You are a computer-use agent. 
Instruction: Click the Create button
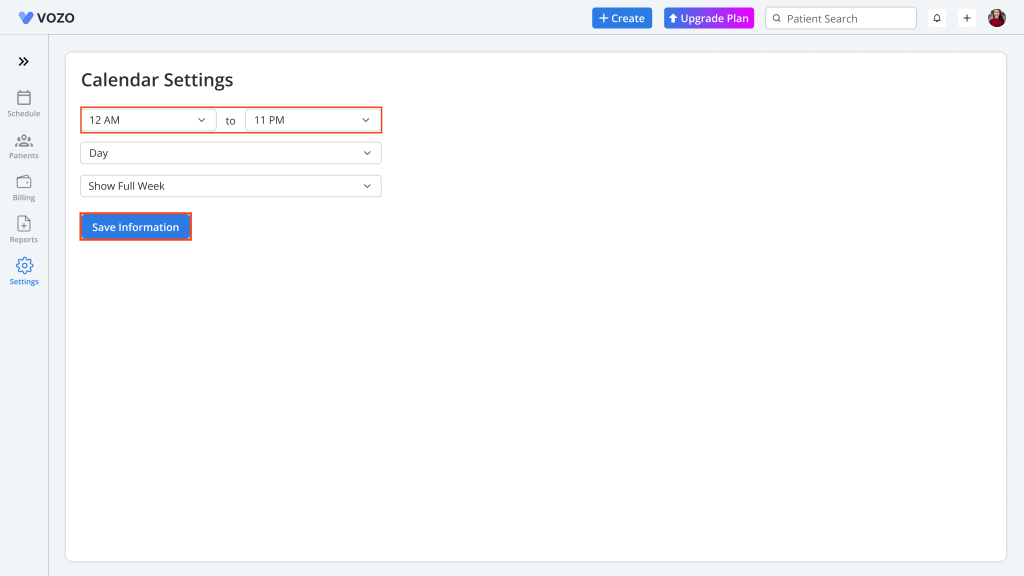click(x=622, y=18)
